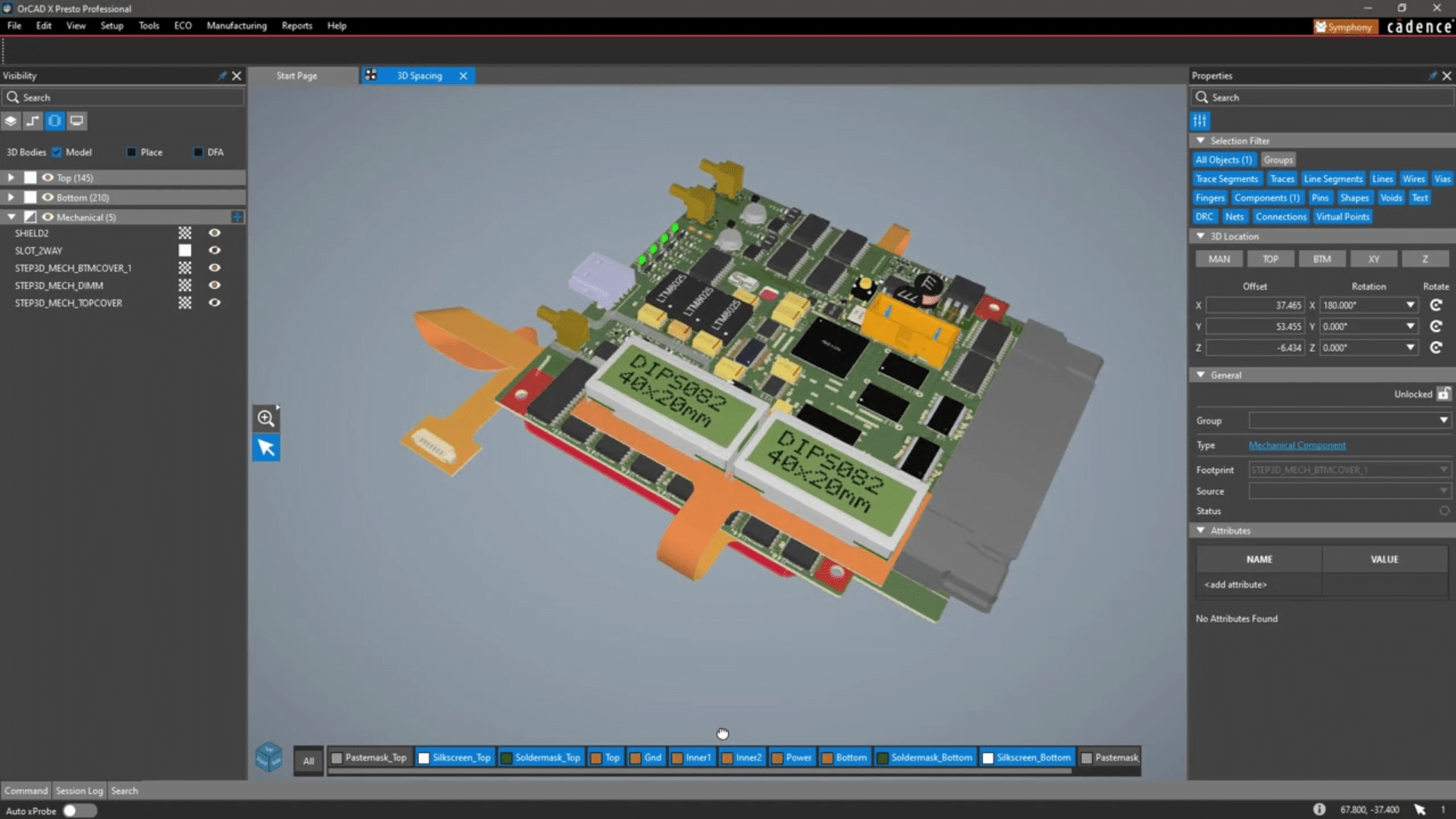Select the layers visibility filter icon

[11, 121]
